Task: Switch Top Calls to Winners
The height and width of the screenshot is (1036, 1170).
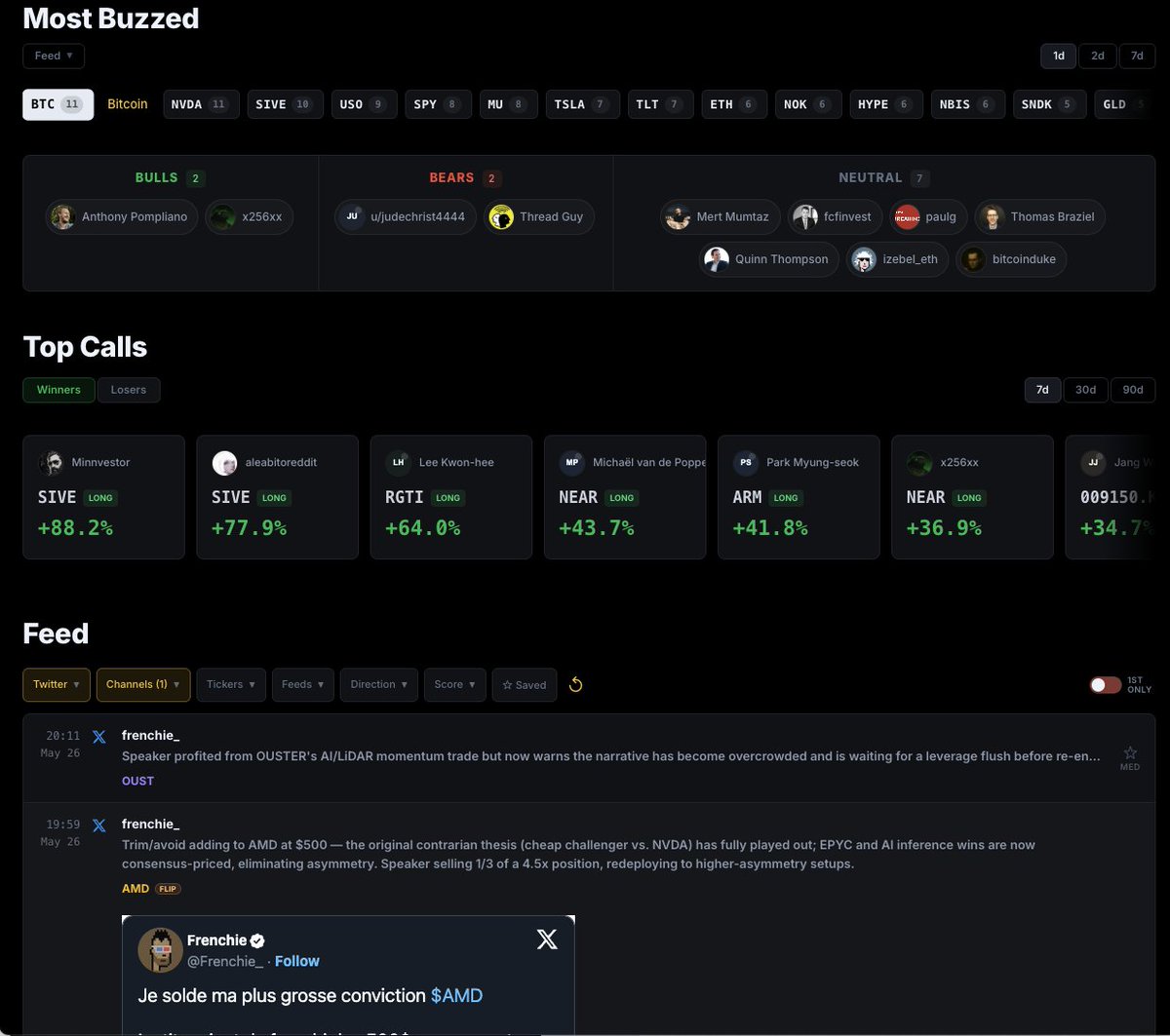Action: coord(58,390)
